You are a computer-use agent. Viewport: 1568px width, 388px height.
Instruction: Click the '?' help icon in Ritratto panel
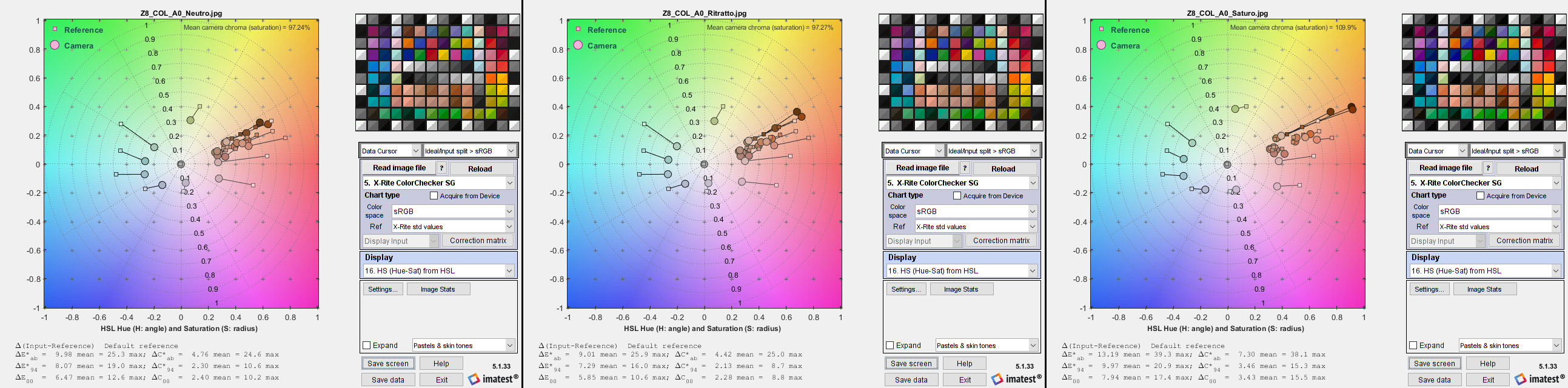965,169
